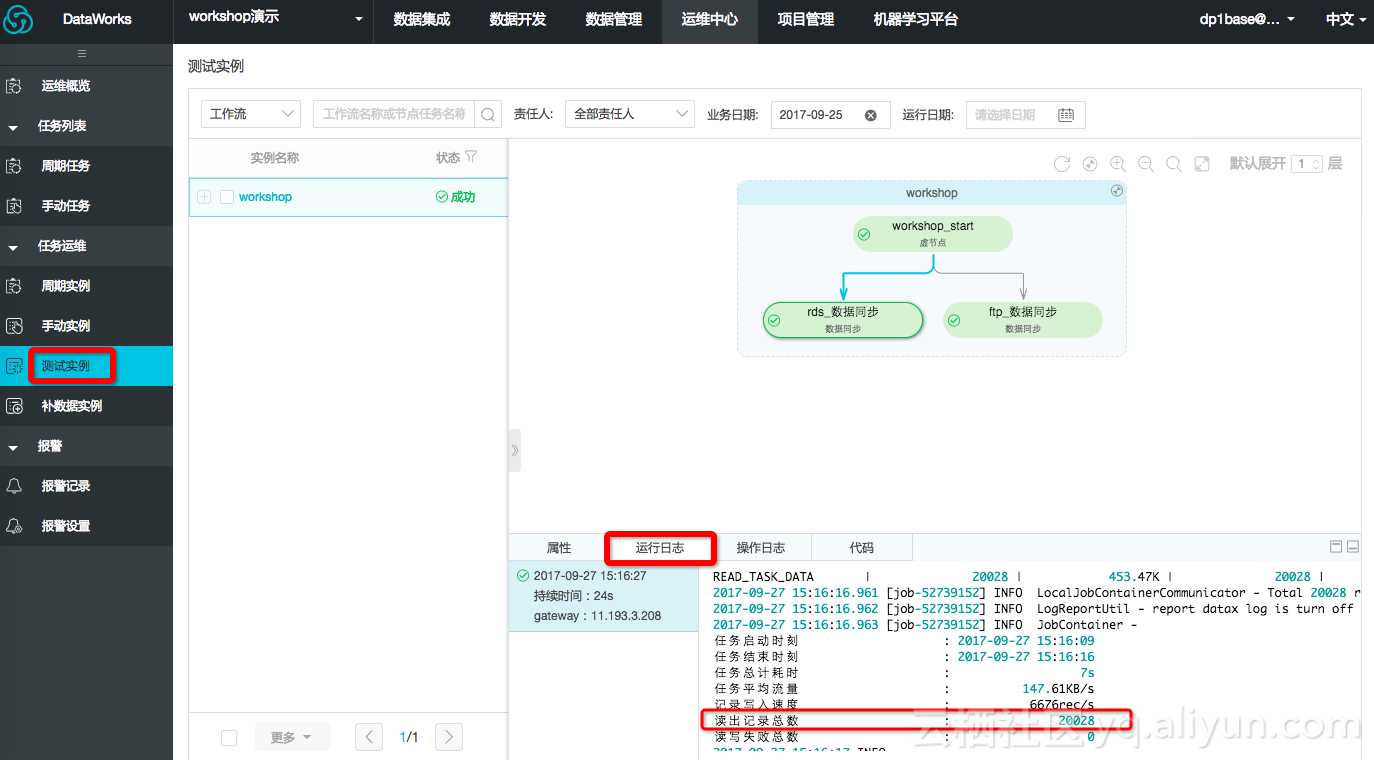Select the rds_数据同步 node
Viewport: 1374px width, 760px height.
point(843,320)
